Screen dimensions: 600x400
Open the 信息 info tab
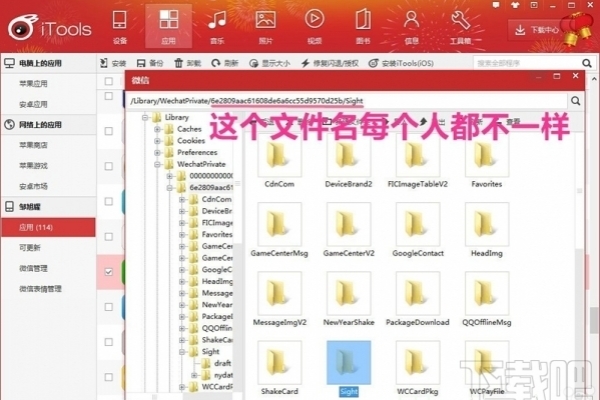411,27
